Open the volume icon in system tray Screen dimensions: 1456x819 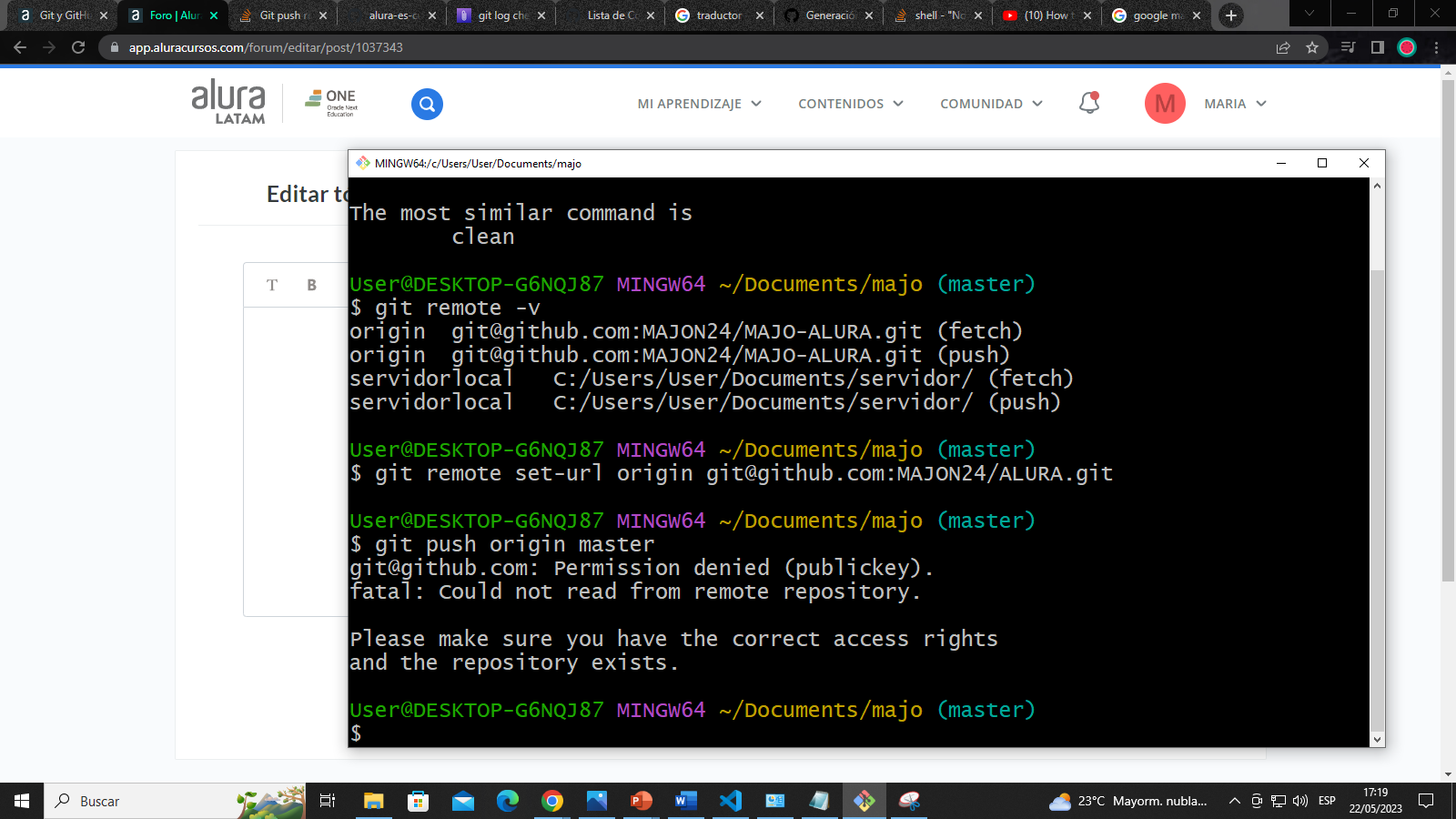(1300, 801)
